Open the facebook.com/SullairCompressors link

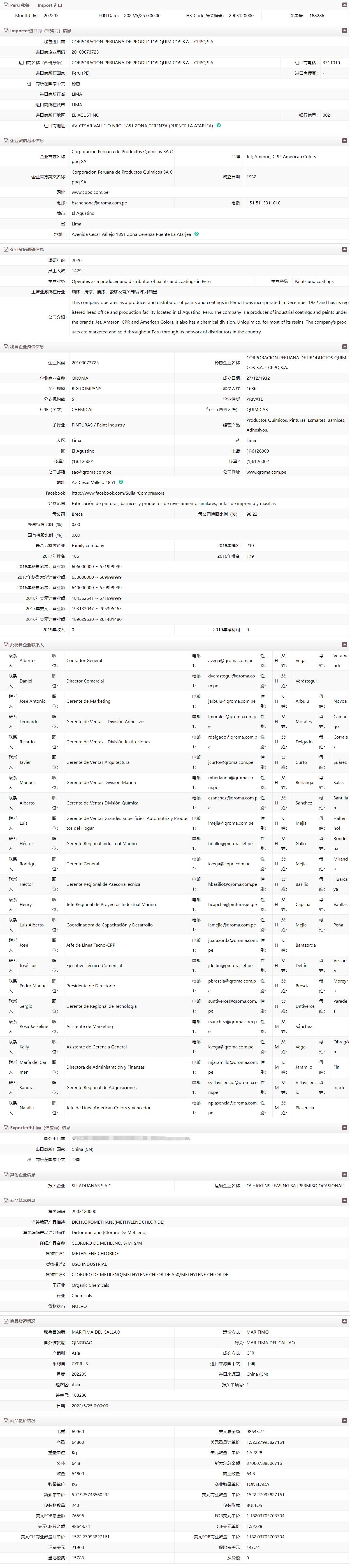point(117,493)
